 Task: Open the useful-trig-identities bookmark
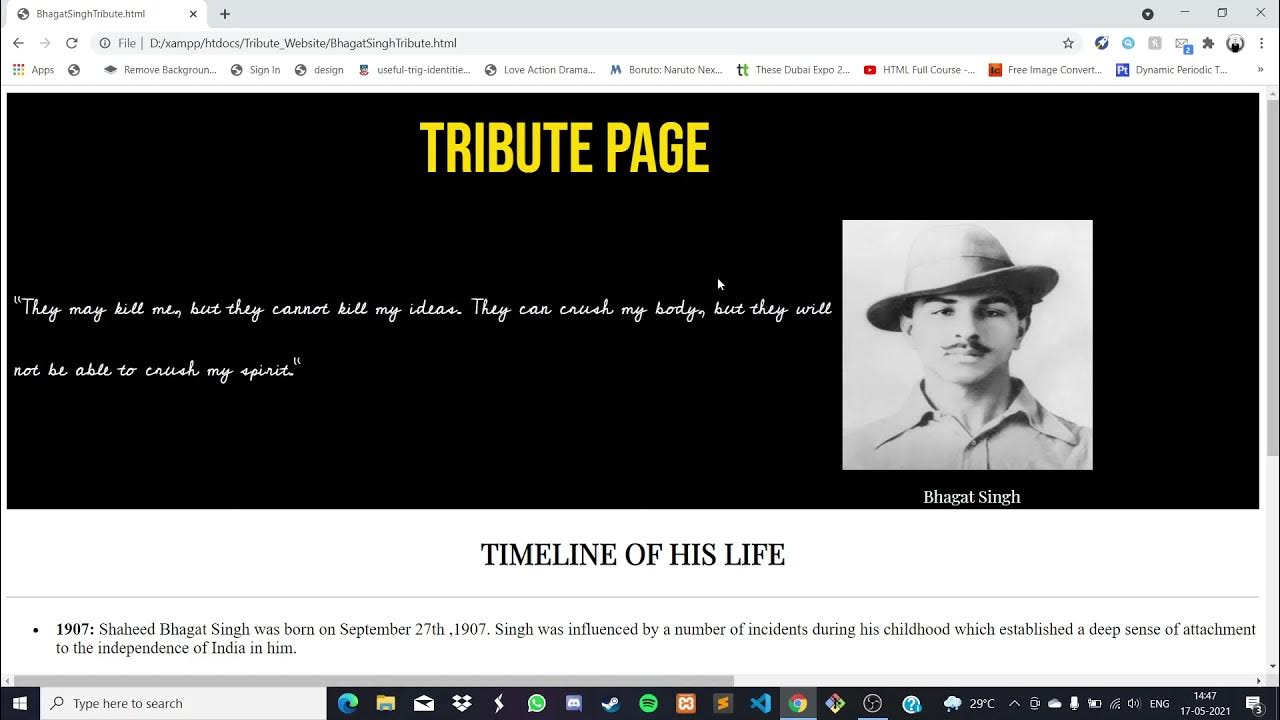pyautogui.click(x=414, y=70)
